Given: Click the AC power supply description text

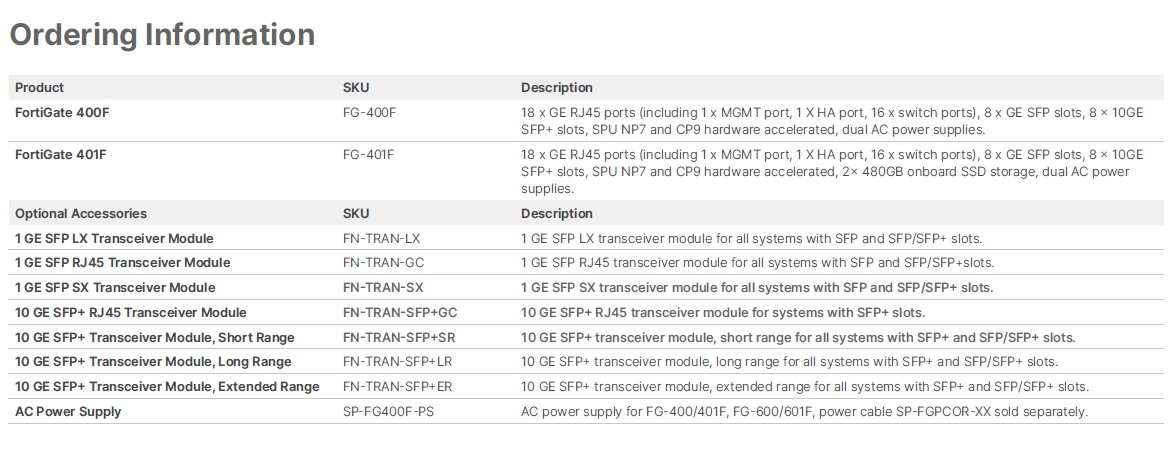Looking at the screenshot, I should click(804, 411).
